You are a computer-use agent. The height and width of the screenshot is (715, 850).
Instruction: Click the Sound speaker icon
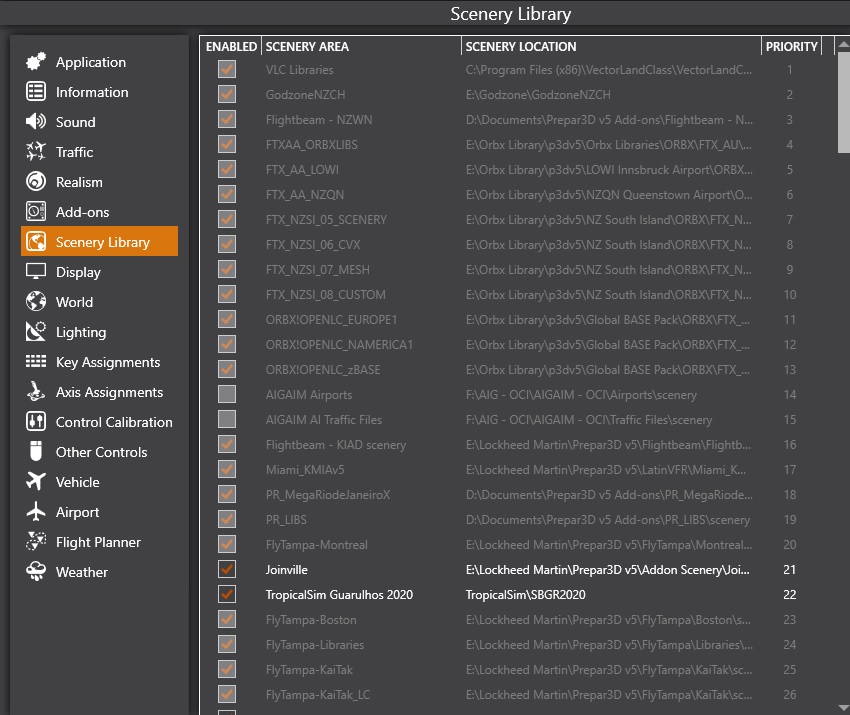coord(36,121)
